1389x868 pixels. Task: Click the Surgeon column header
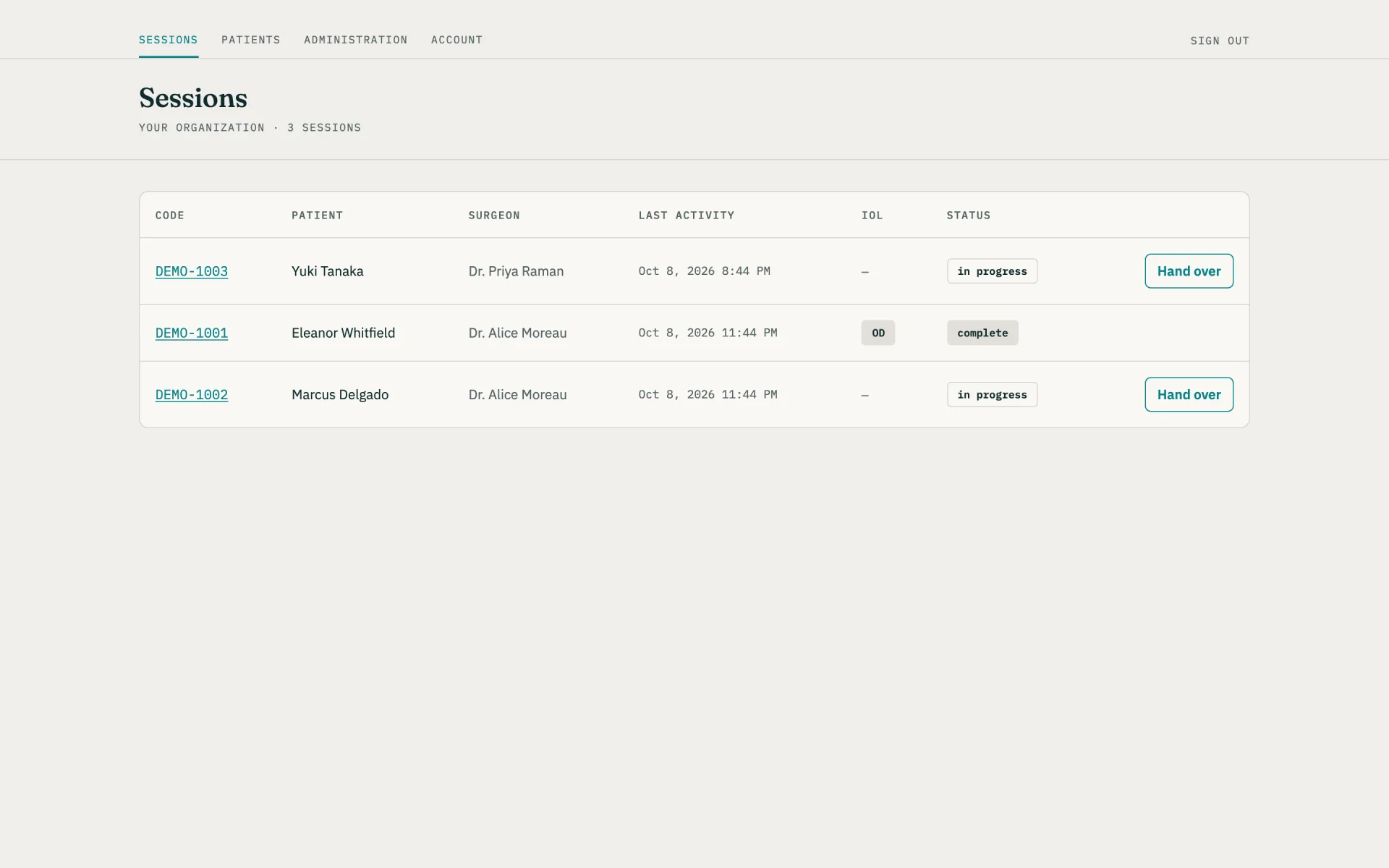(494, 216)
